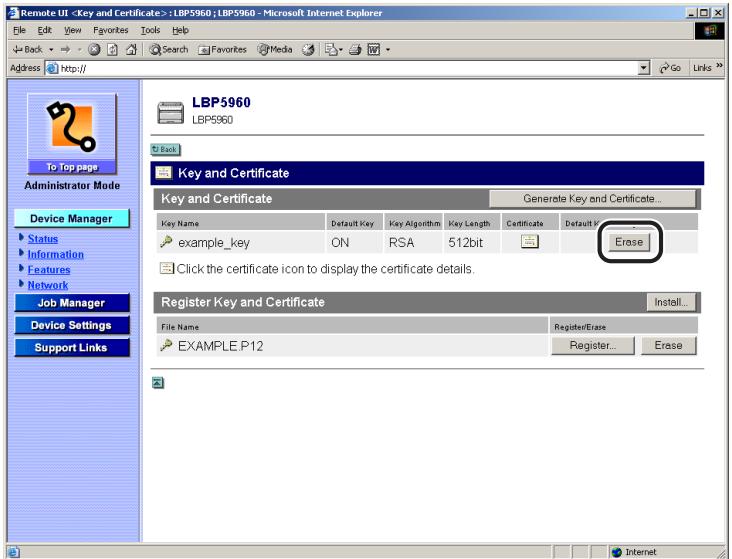732x559 pixels.
Task: Expand the Address bar dropdown
Action: (x=644, y=69)
